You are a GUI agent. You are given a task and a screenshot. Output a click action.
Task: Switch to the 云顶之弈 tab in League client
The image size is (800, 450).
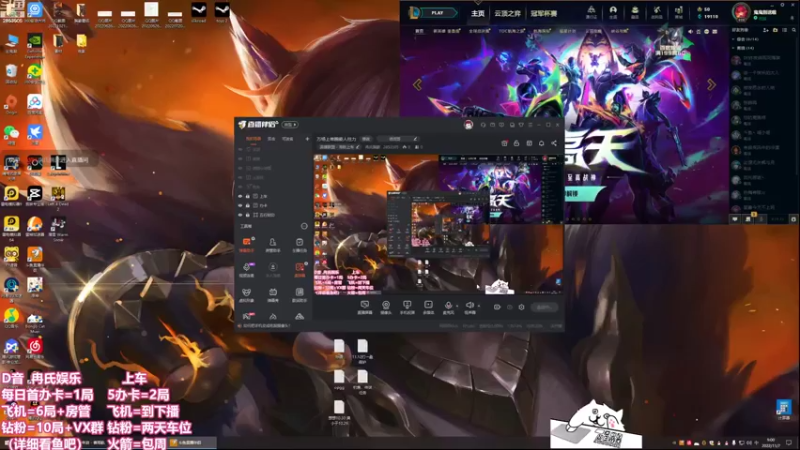[507, 13]
